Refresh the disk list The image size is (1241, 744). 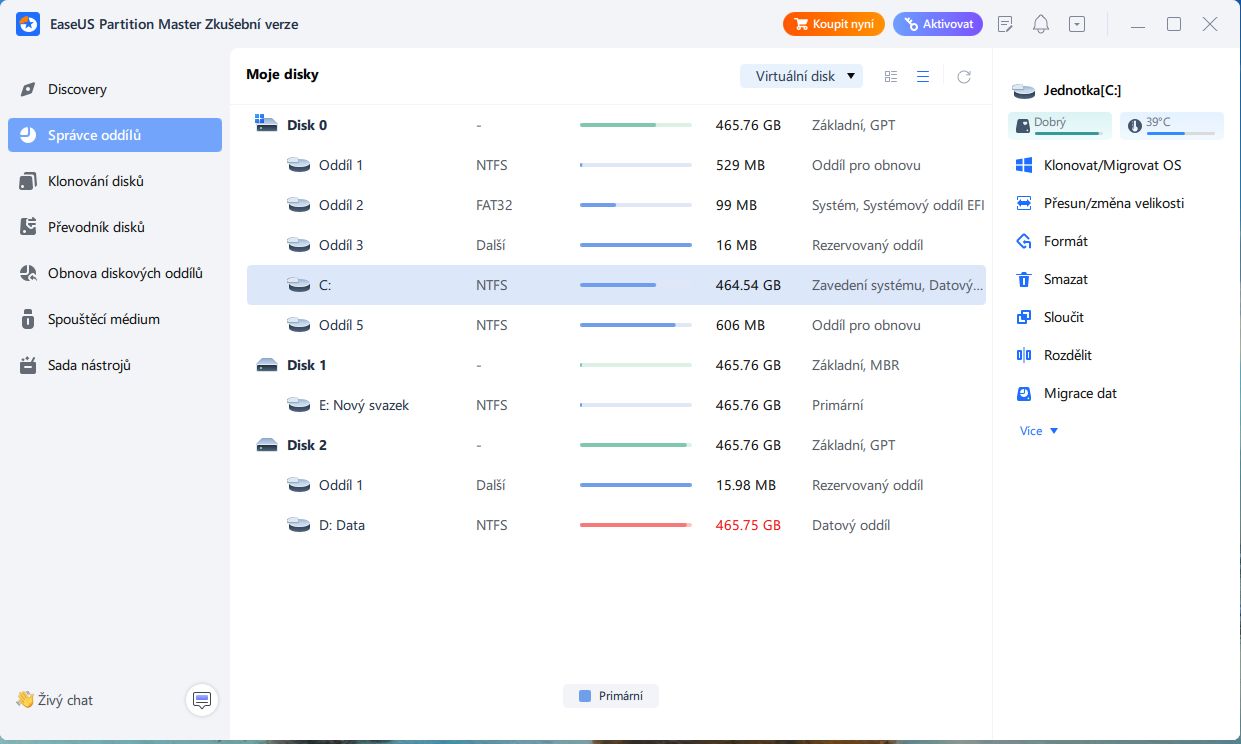pos(963,75)
